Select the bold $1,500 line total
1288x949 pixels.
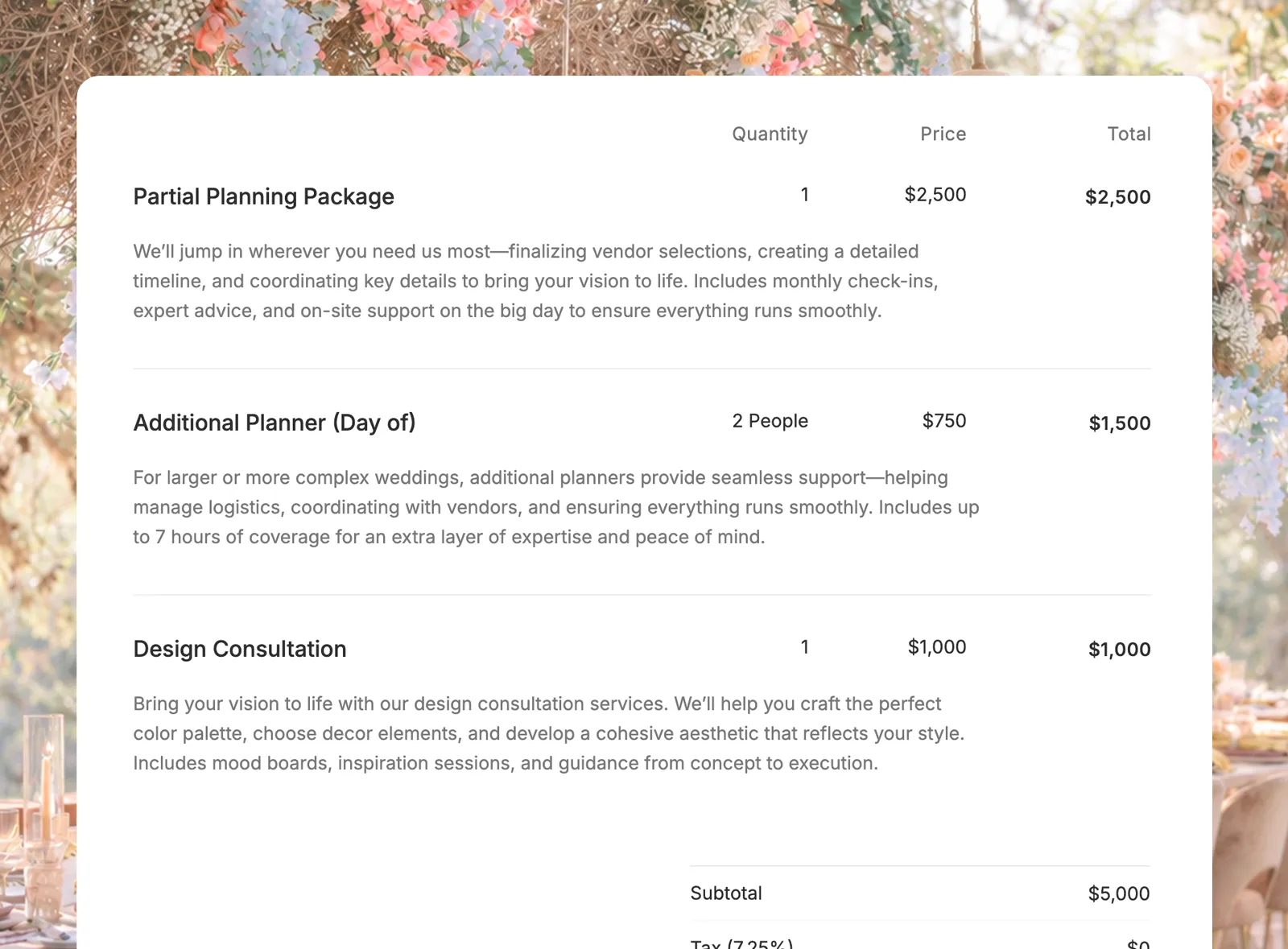point(1120,423)
